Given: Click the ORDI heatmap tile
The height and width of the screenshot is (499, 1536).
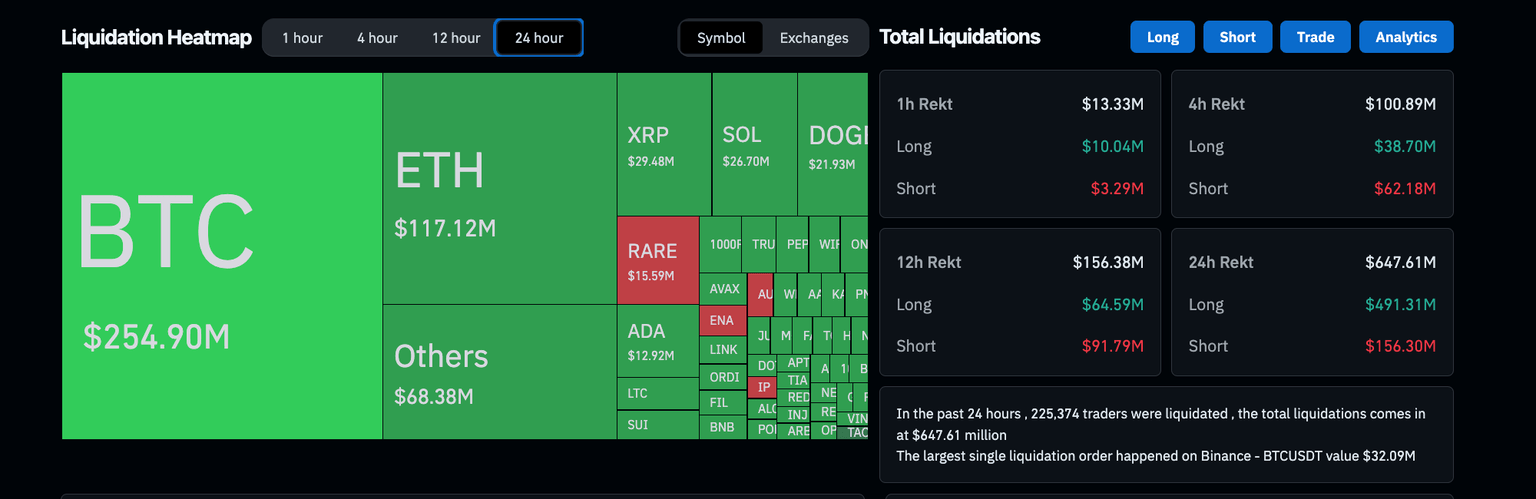Looking at the screenshot, I should 723,378.
